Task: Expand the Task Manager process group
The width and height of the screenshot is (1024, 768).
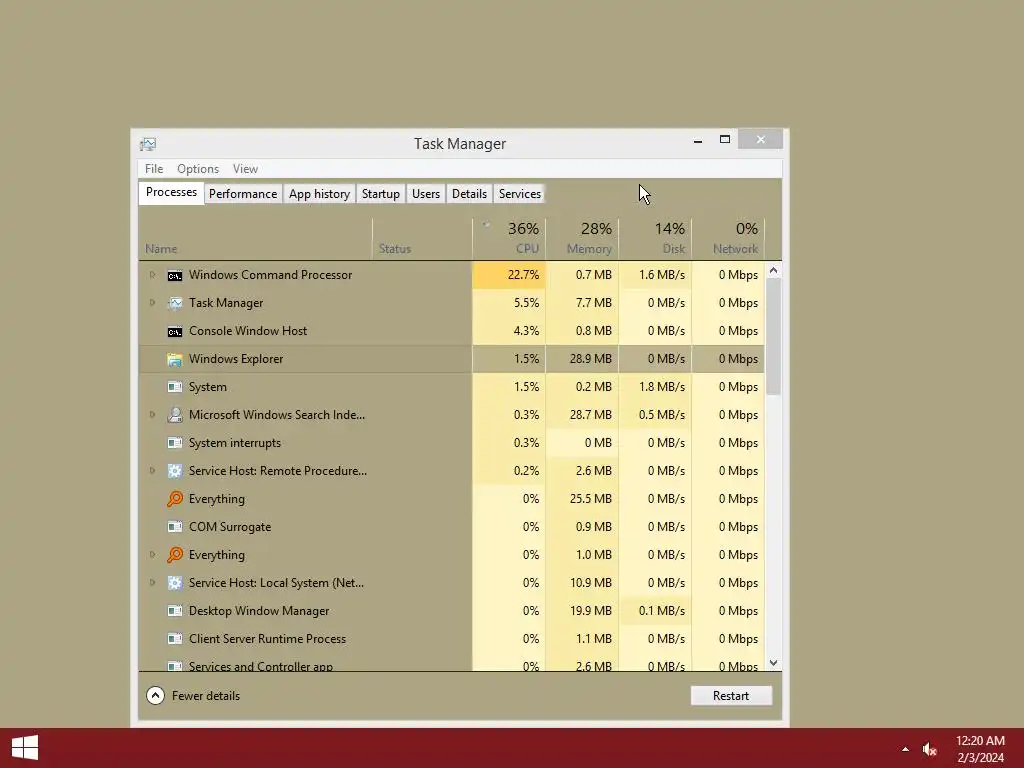Action: tap(152, 303)
